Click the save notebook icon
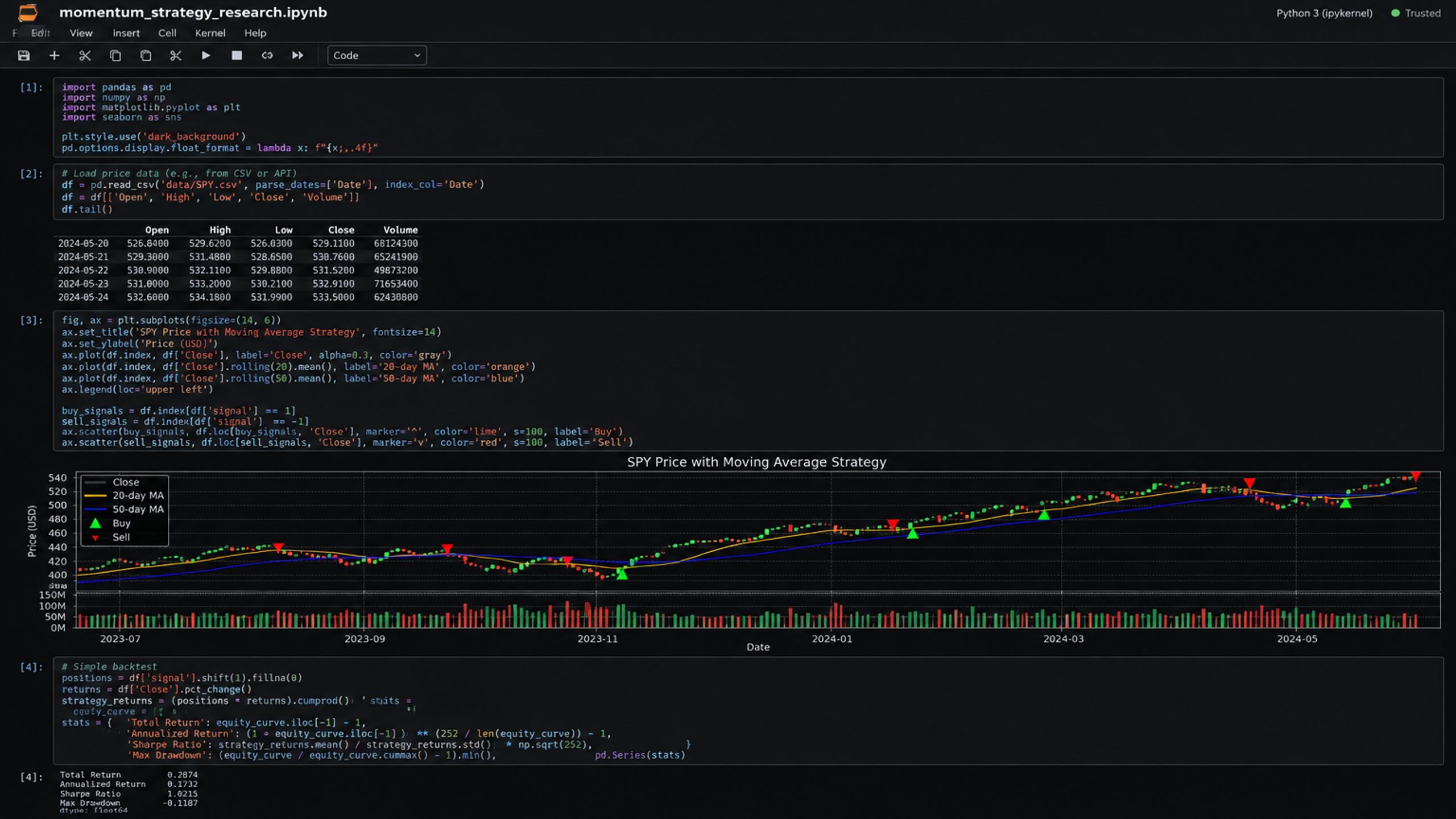Image resolution: width=1456 pixels, height=819 pixels. 23,55
